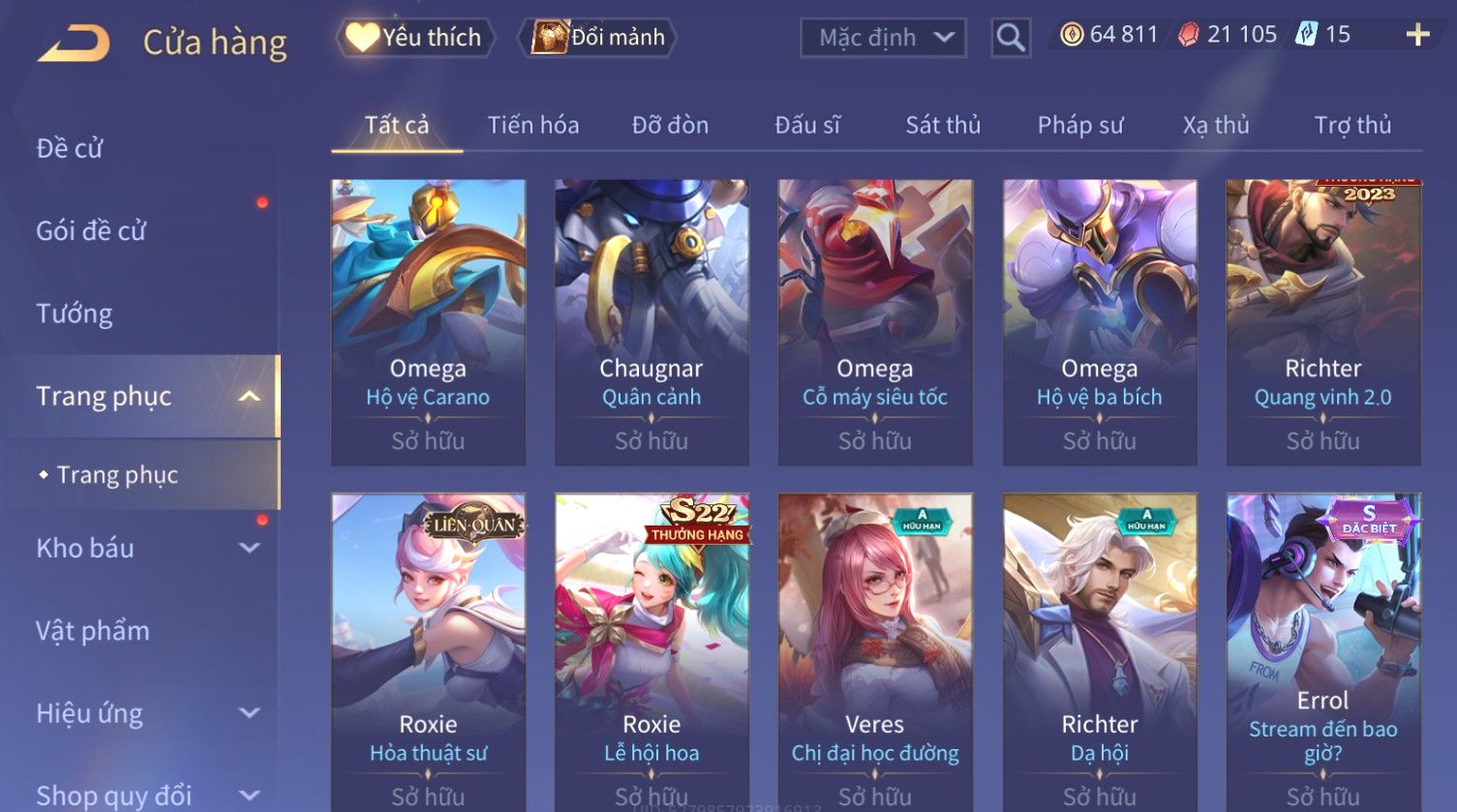
Task: Open Vật phẩm in the sidebar
Action: point(93,631)
